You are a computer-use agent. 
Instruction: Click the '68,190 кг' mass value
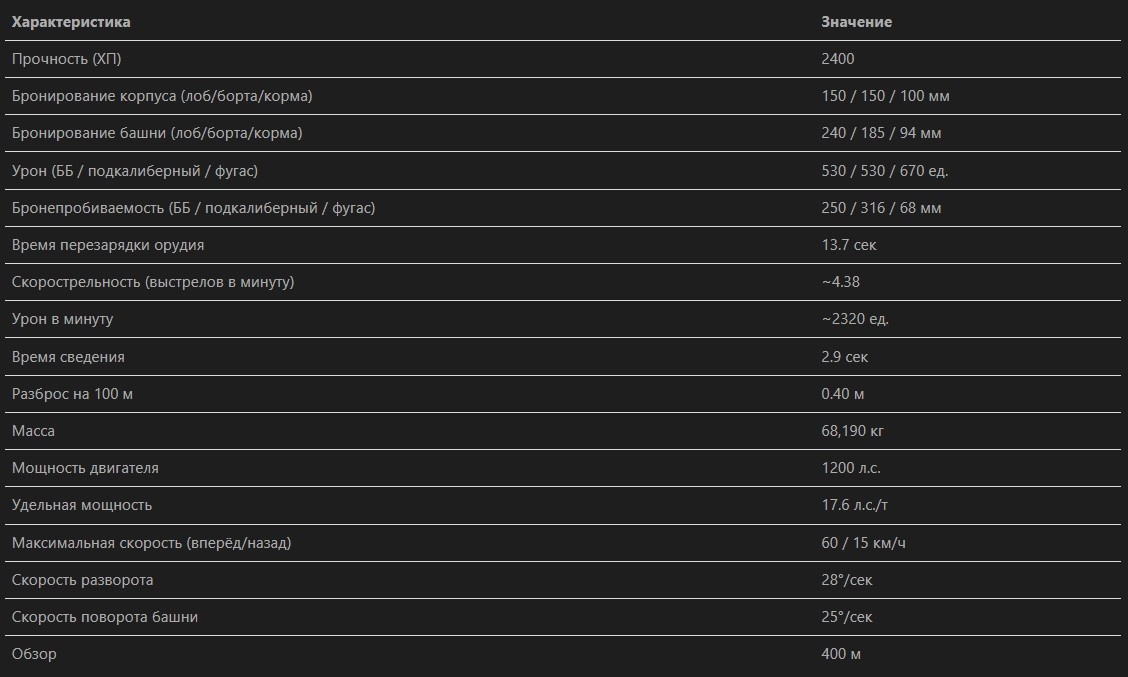(x=853, y=431)
